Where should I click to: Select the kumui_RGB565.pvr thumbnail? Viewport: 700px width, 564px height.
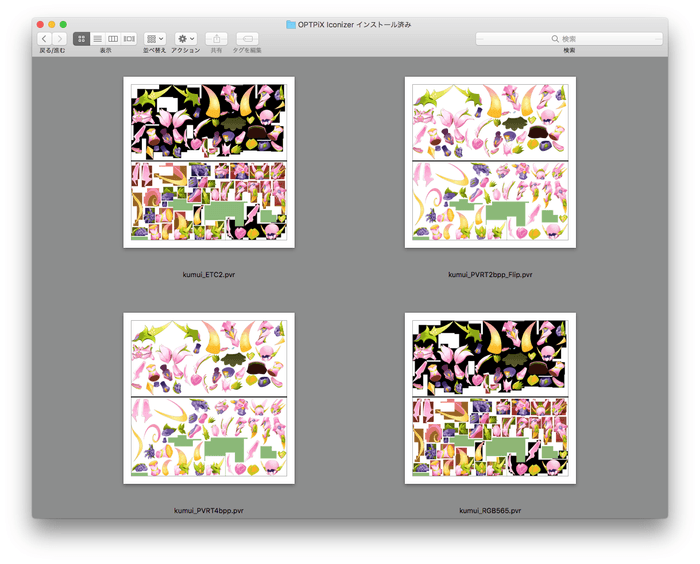pyautogui.click(x=490, y=398)
